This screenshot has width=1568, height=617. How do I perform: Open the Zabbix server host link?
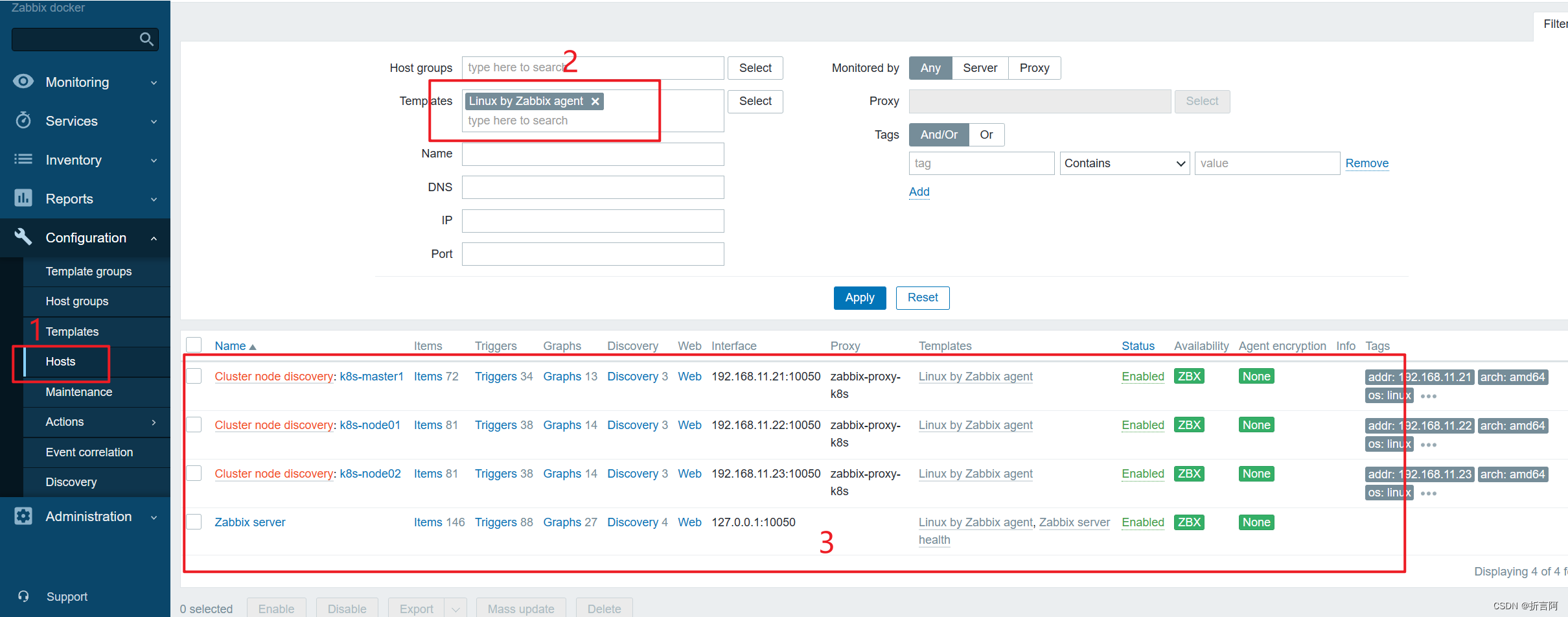click(250, 522)
